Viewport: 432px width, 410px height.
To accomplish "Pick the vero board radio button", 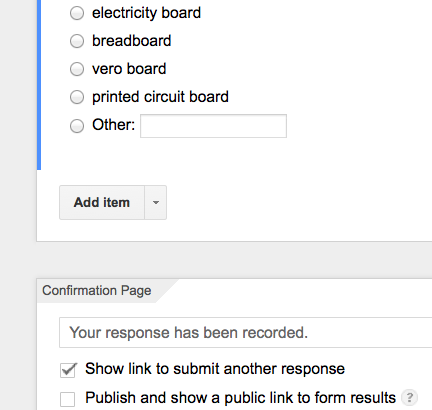I will click(x=77, y=69).
